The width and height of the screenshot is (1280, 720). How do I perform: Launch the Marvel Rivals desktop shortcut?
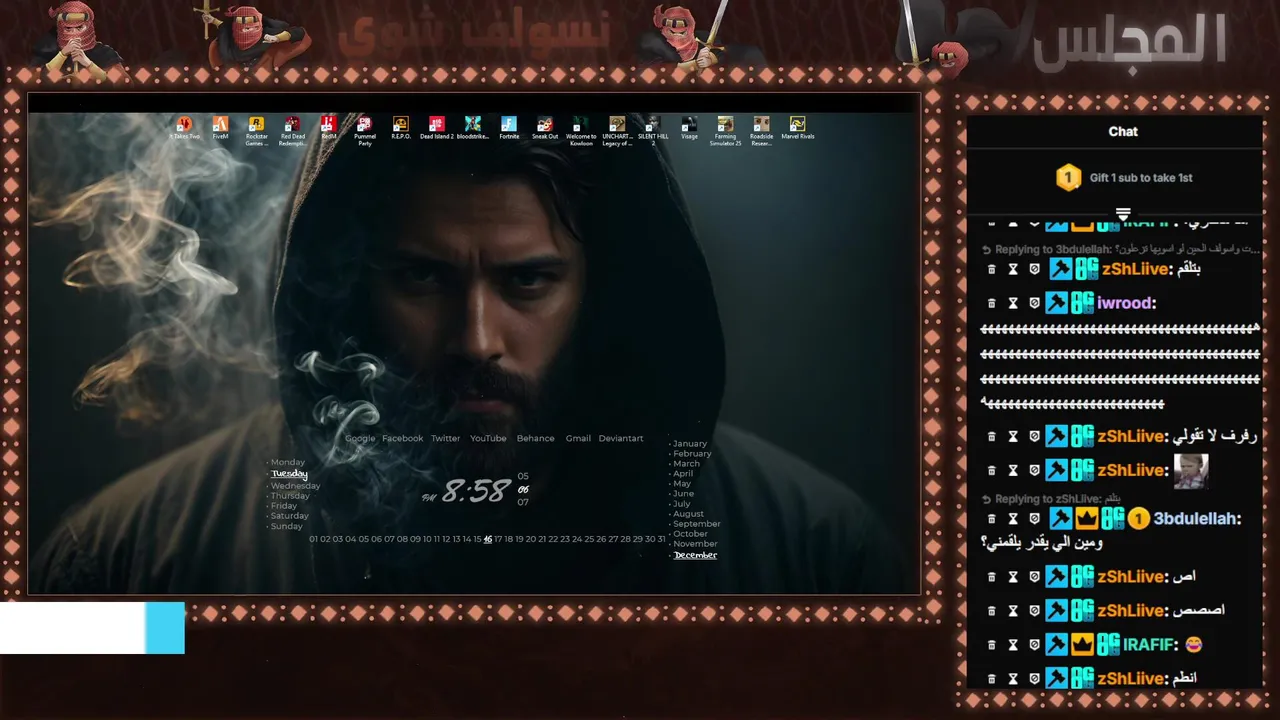[x=797, y=128]
